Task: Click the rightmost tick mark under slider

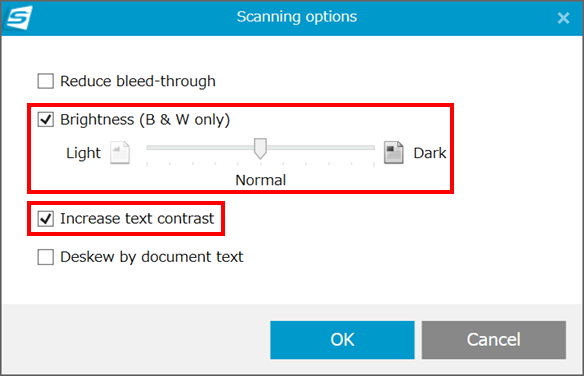Action: point(374,164)
